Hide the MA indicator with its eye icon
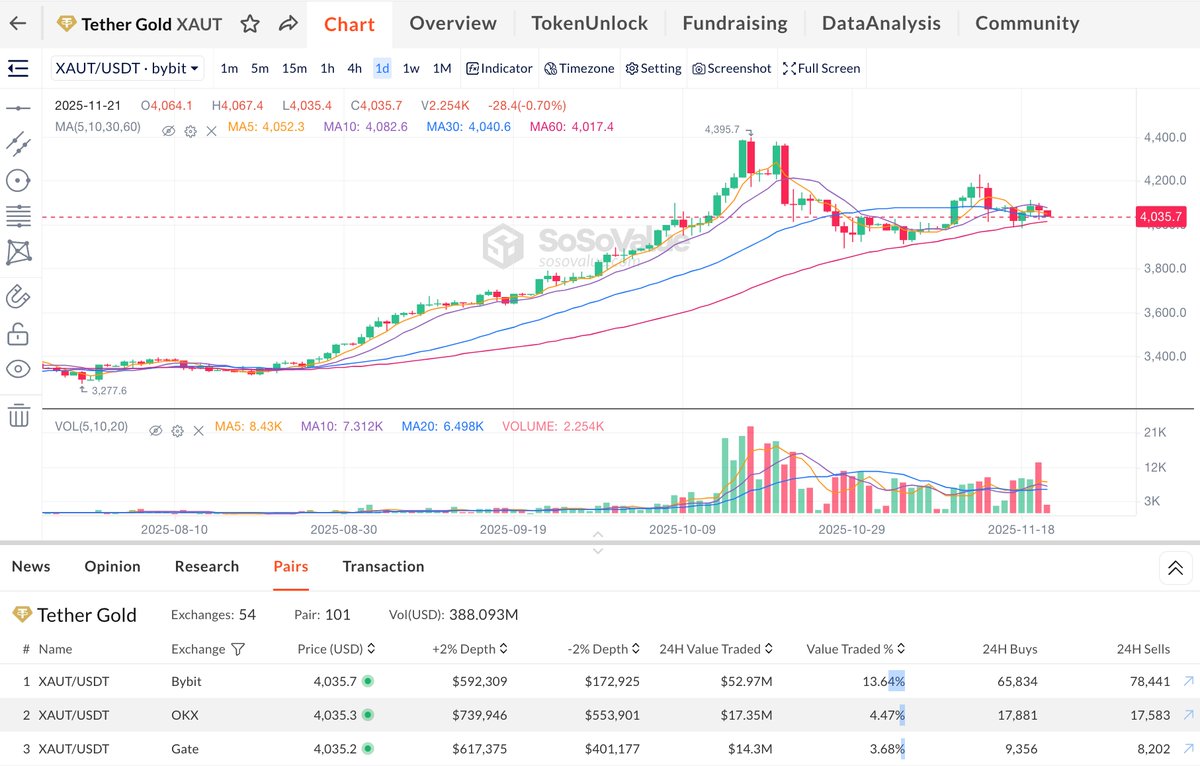1200x766 pixels. coord(168,131)
